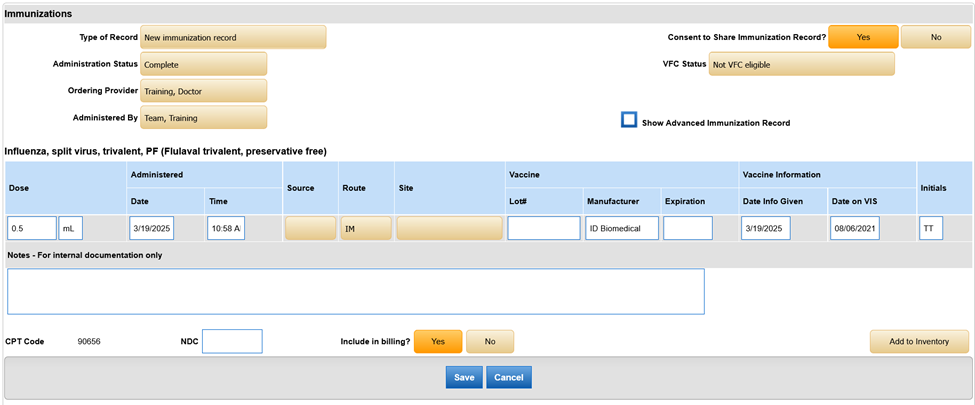Enable Show Advanced Immunization Record checkbox
Viewport: 975px width, 405px height.
point(629,120)
